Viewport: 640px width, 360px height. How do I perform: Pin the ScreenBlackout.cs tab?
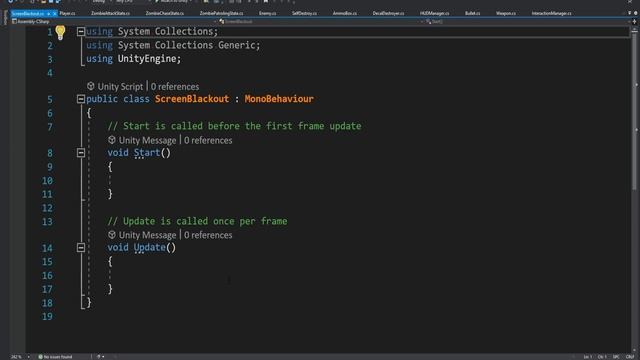coord(48,13)
